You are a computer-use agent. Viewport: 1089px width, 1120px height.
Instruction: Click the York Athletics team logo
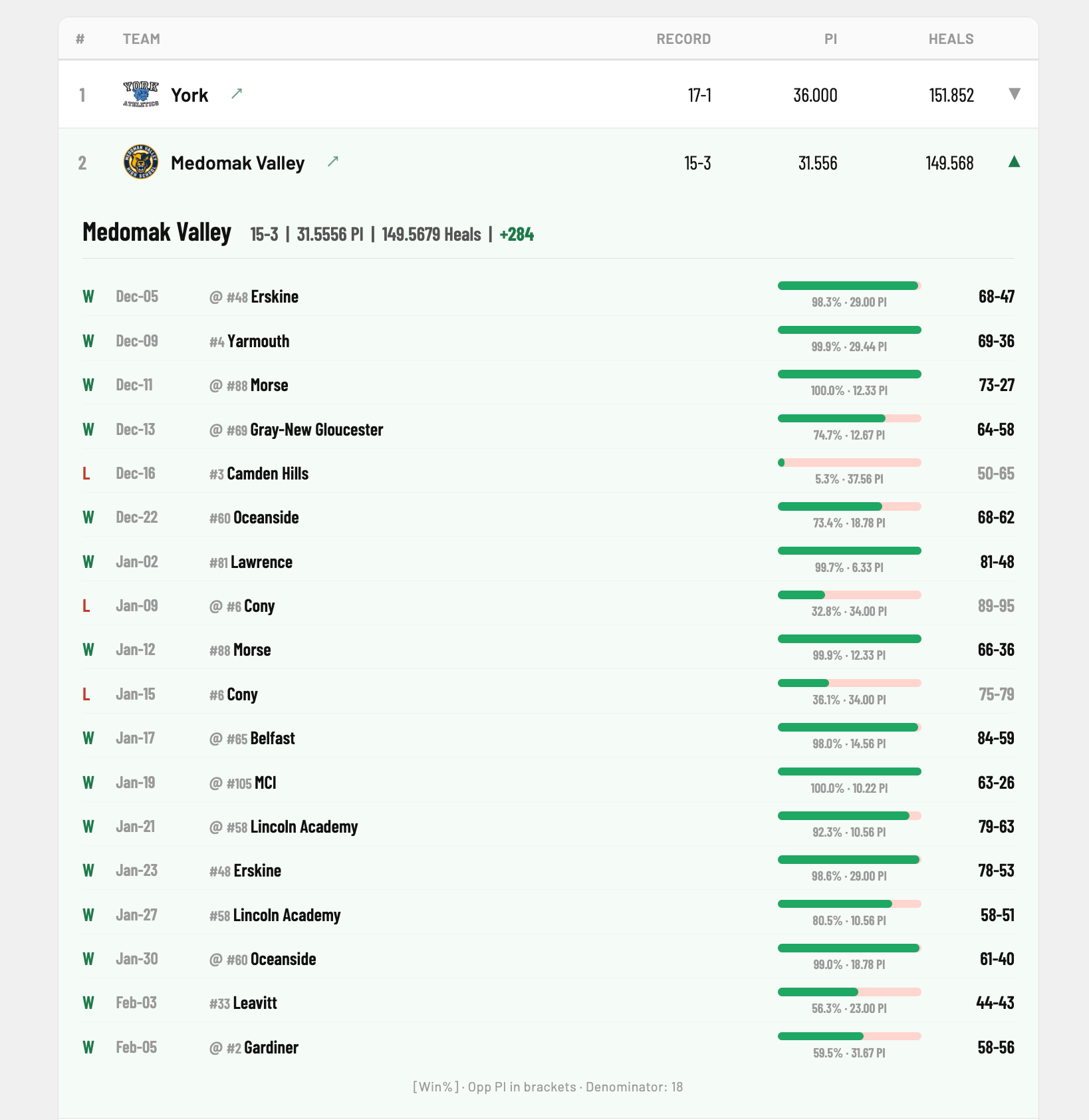point(141,94)
